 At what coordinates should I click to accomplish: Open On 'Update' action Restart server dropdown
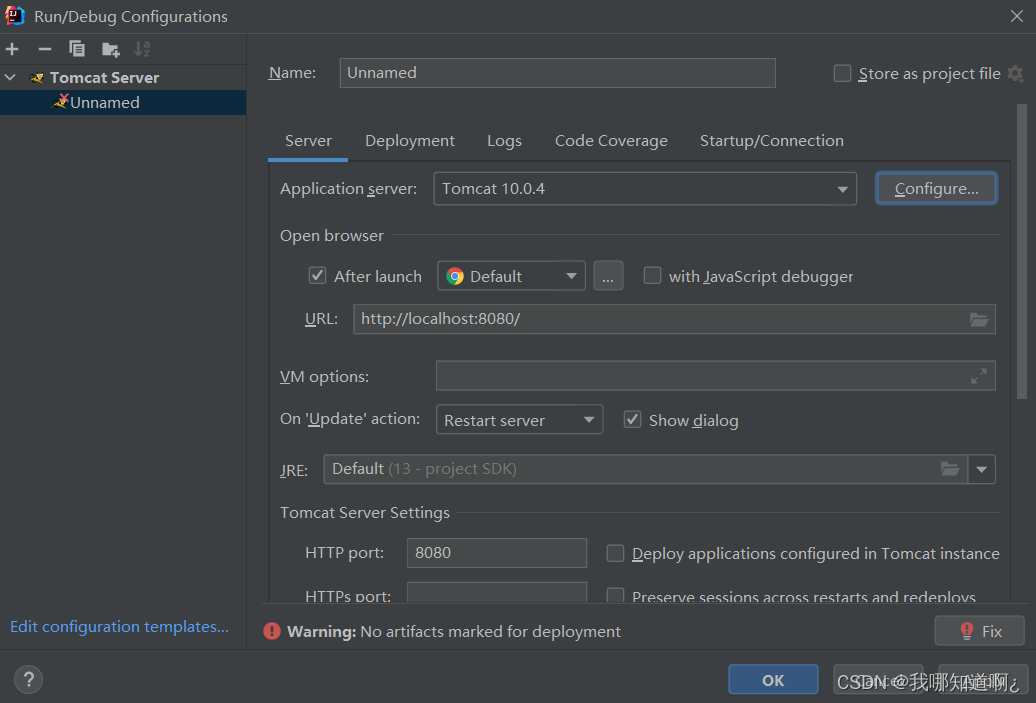click(519, 420)
